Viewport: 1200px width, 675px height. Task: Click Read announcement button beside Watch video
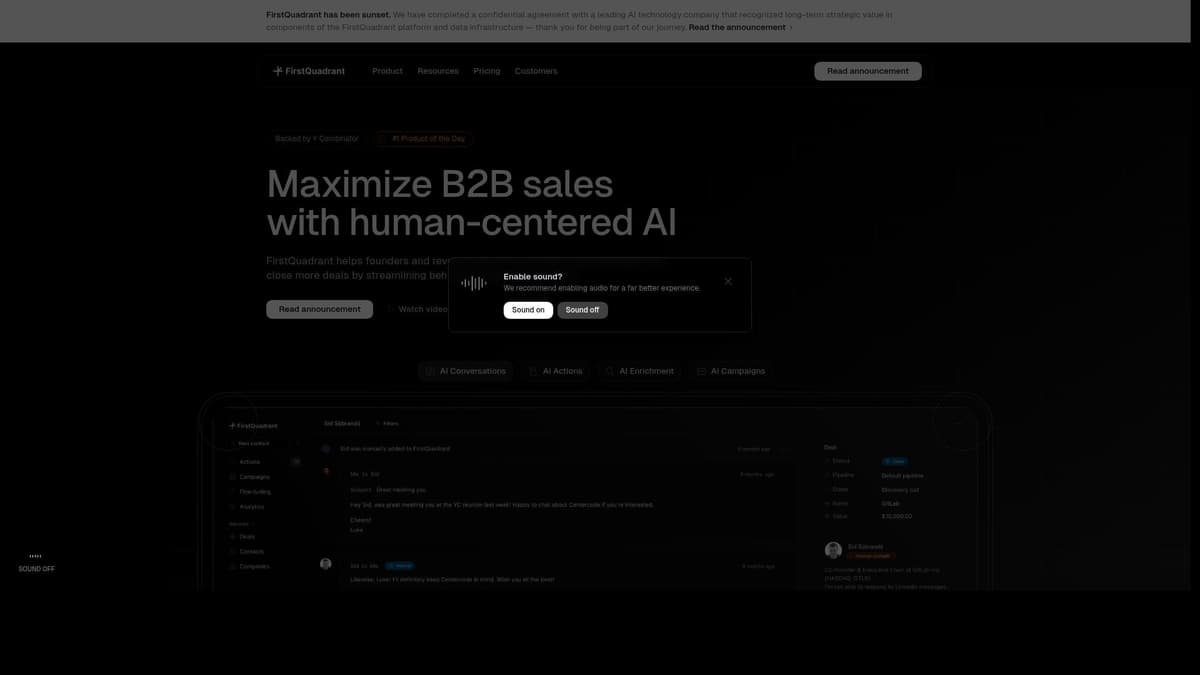[x=319, y=309]
